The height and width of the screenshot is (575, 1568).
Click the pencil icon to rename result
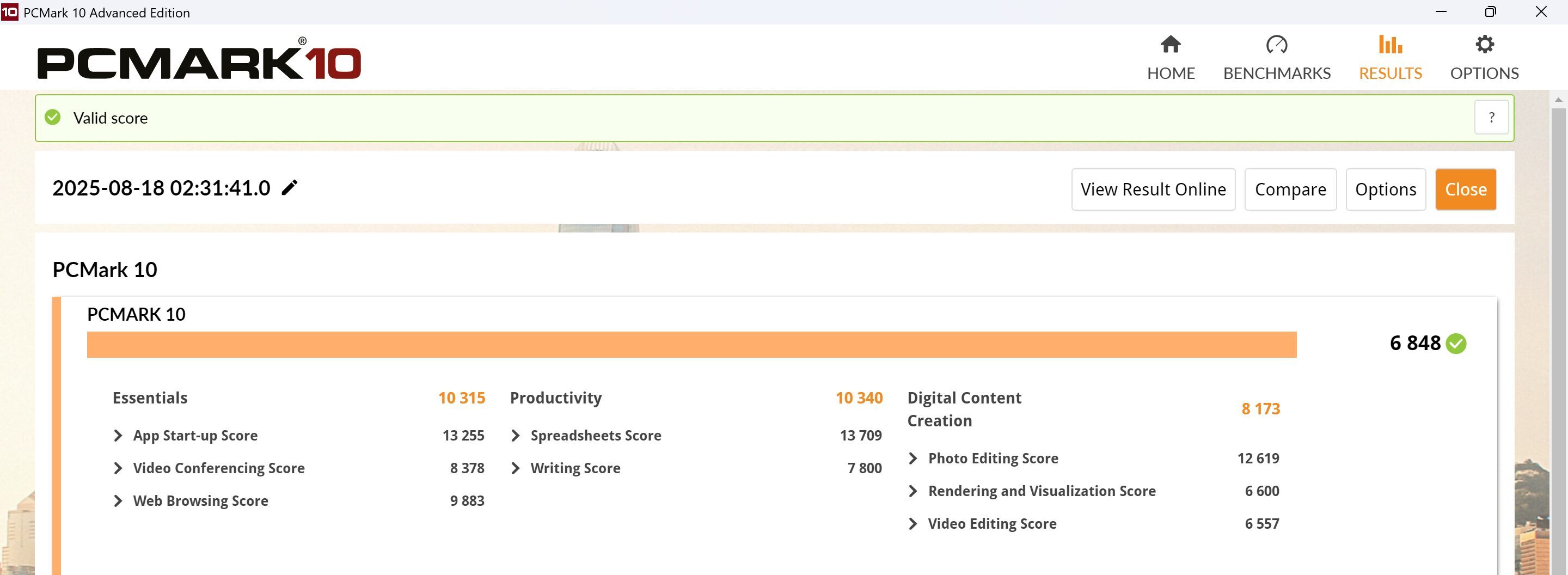pyautogui.click(x=290, y=187)
